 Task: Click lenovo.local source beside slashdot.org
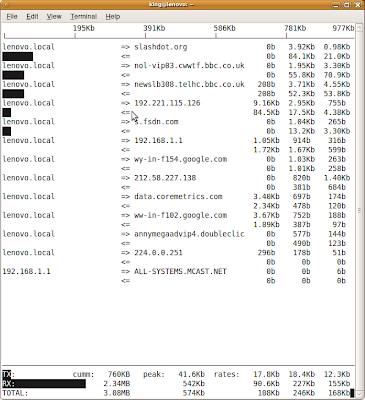tap(28, 47)
